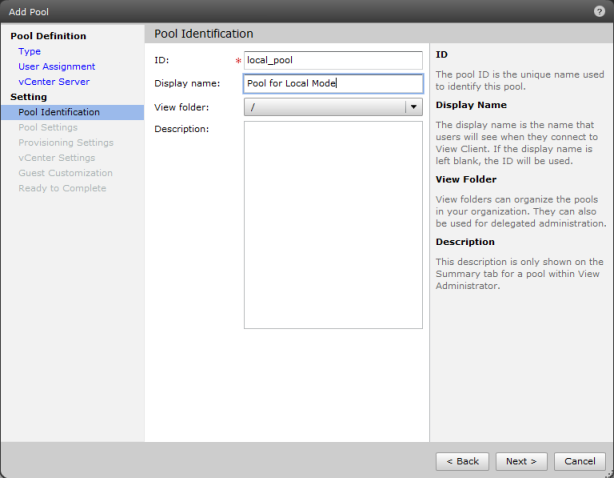Image resolution: width=614 pixels, height=478 pixels.
Task: Click the Setting section header
Action: pos(29,97)
